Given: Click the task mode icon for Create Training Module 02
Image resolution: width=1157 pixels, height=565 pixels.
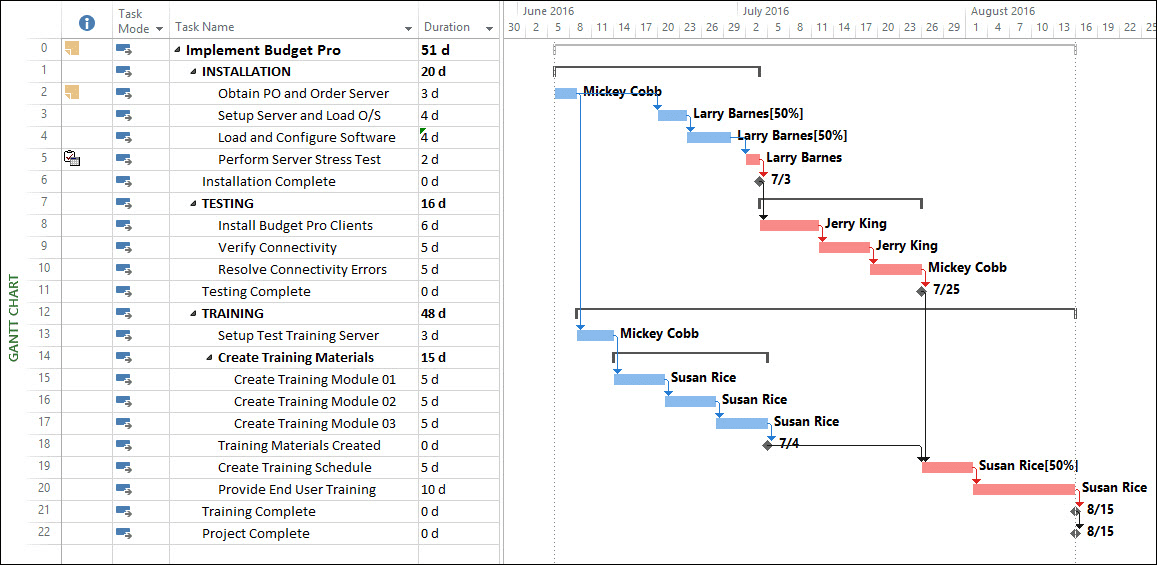Looking at the screenshot, I should point(123,402).
